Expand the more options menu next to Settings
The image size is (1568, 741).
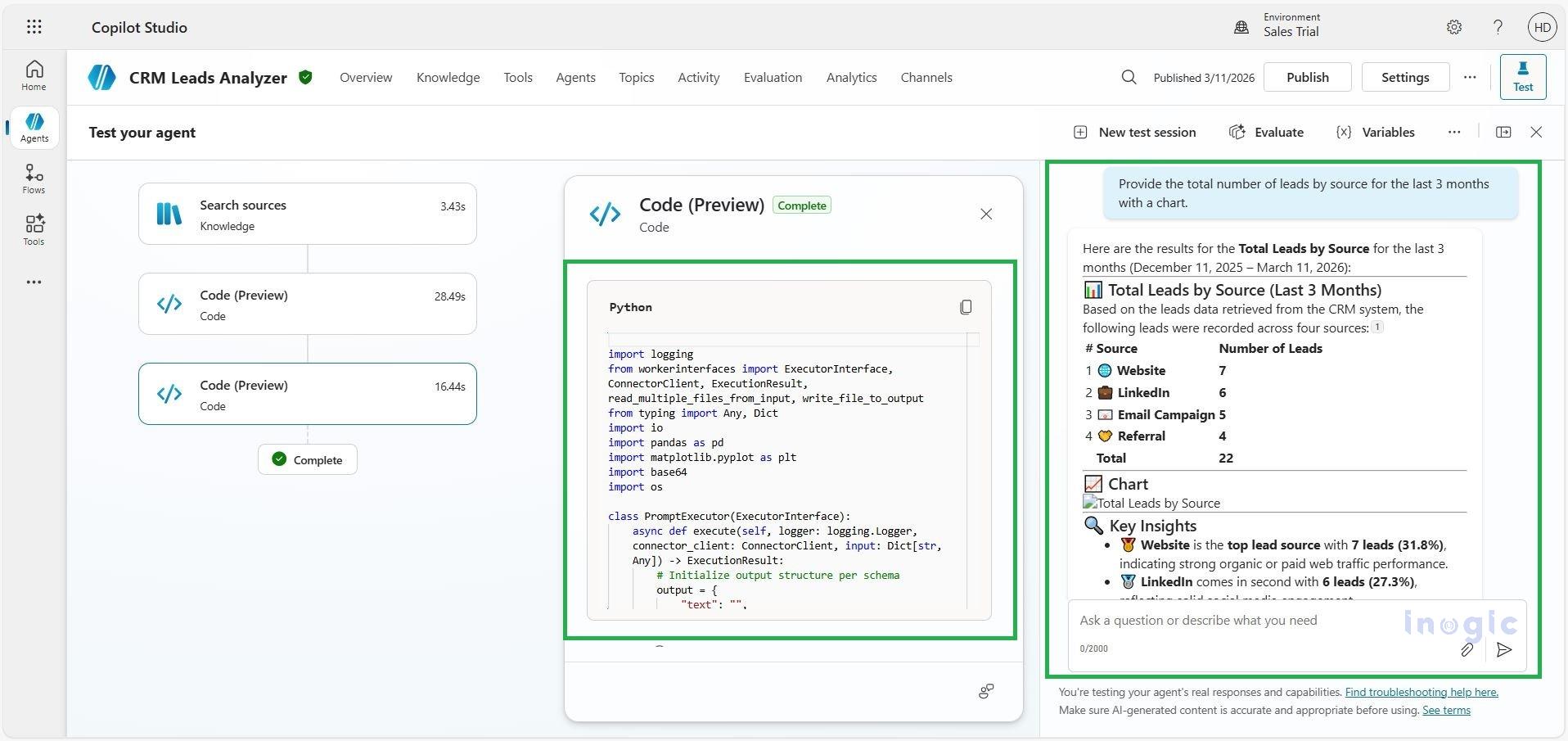[1469, 77]
